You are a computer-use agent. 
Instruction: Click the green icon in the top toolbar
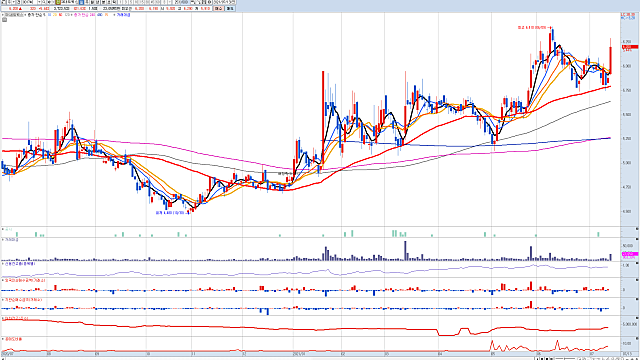58,2
